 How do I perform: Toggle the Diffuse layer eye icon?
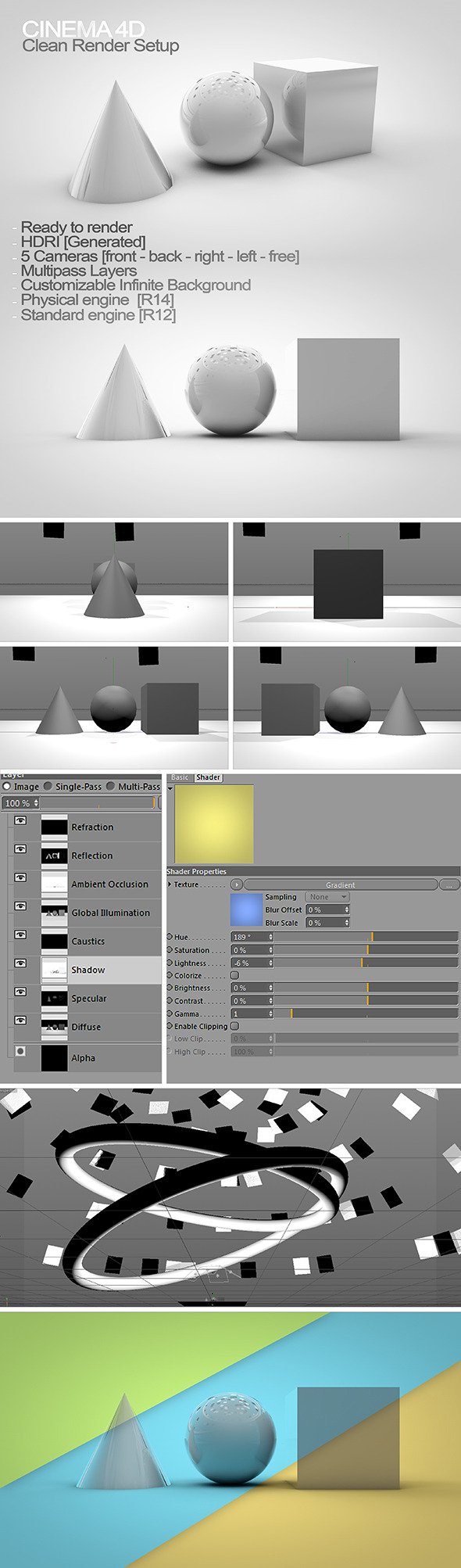tap(21, 1021)
